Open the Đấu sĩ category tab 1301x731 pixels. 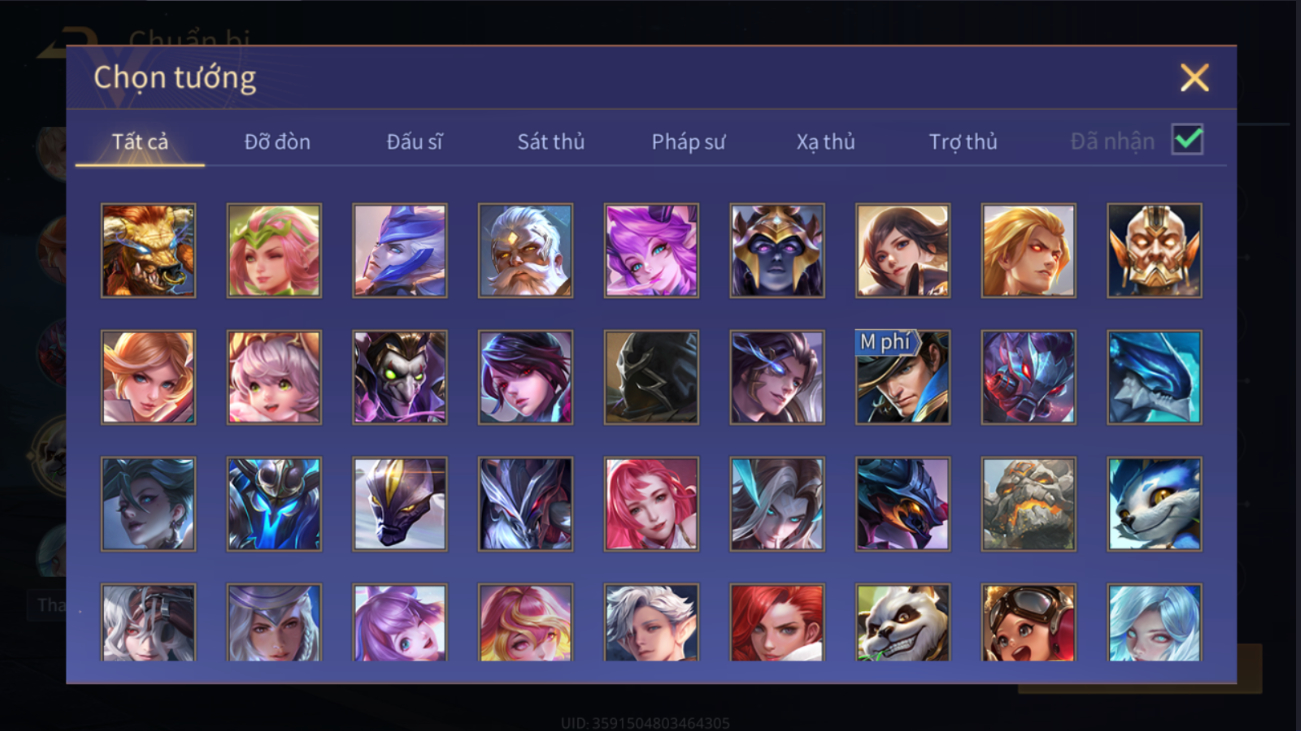click(x=414, y=142)
